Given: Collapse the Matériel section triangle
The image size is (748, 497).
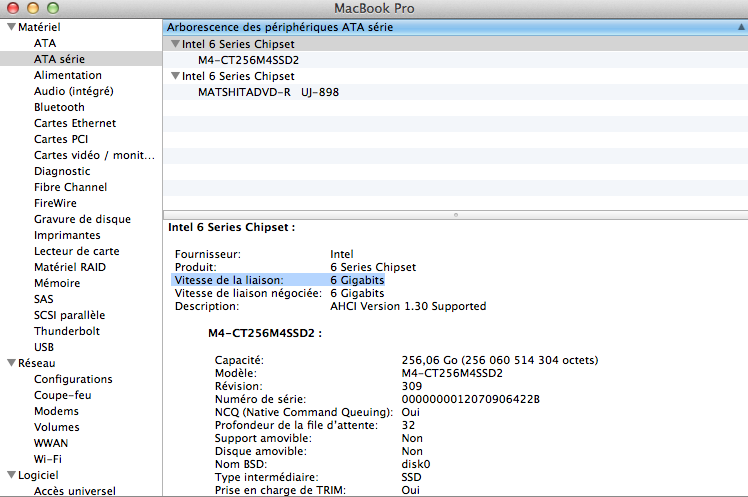Looking at the screenshot, I should [x=11, y=27].
